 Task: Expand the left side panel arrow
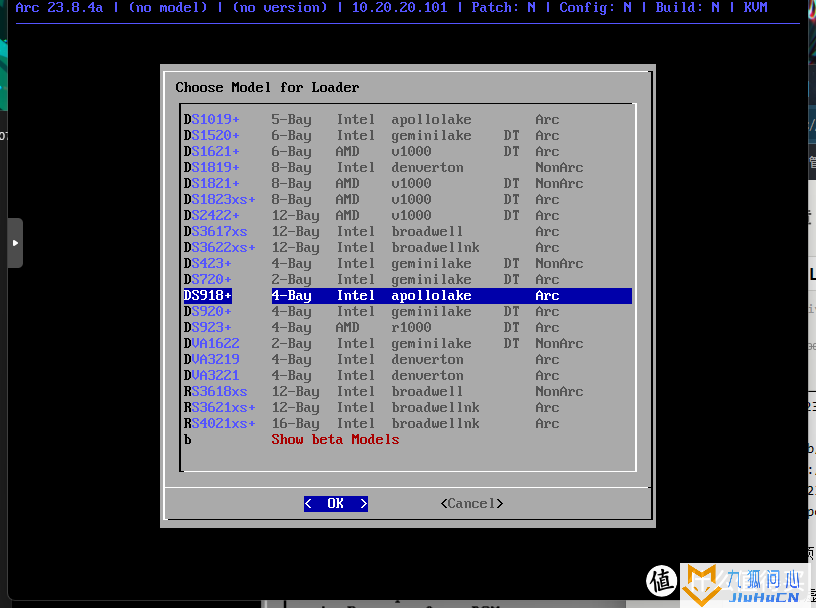tap(15, 243)
